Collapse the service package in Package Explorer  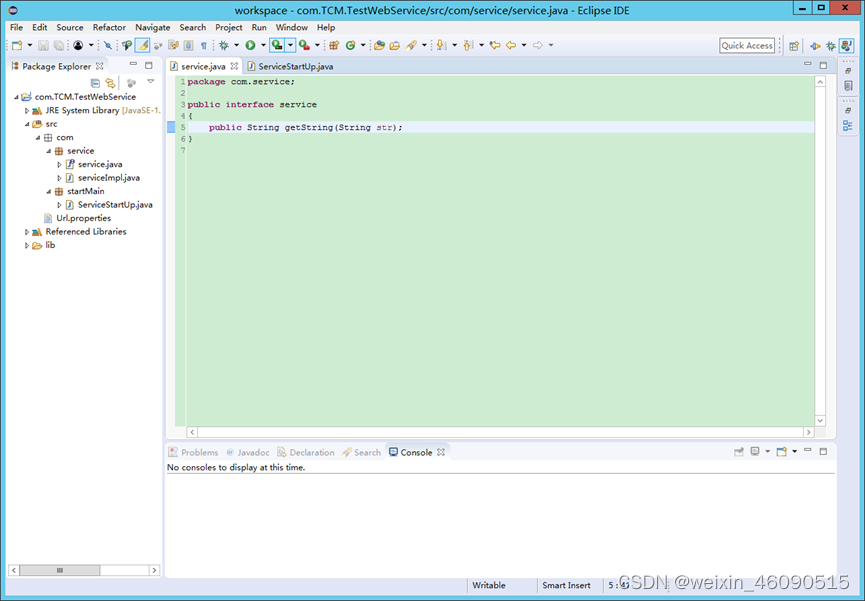coord(48,150)
